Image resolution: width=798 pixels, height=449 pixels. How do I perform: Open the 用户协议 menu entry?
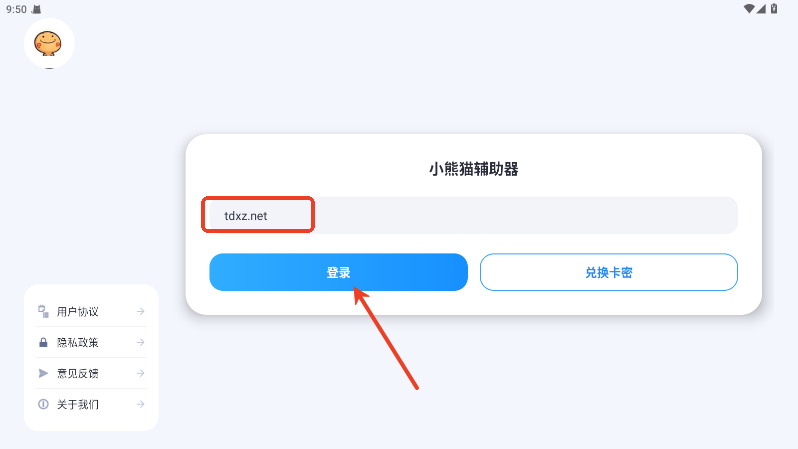[x=91, y=311]
